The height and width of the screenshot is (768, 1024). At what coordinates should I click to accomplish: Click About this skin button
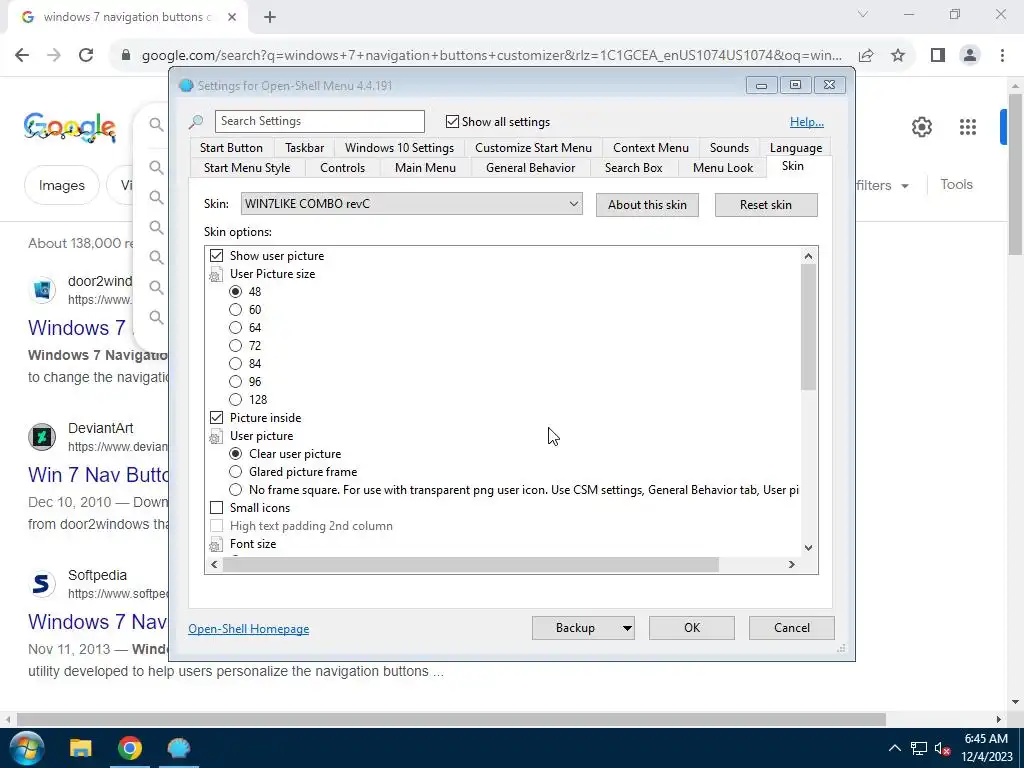647,205
